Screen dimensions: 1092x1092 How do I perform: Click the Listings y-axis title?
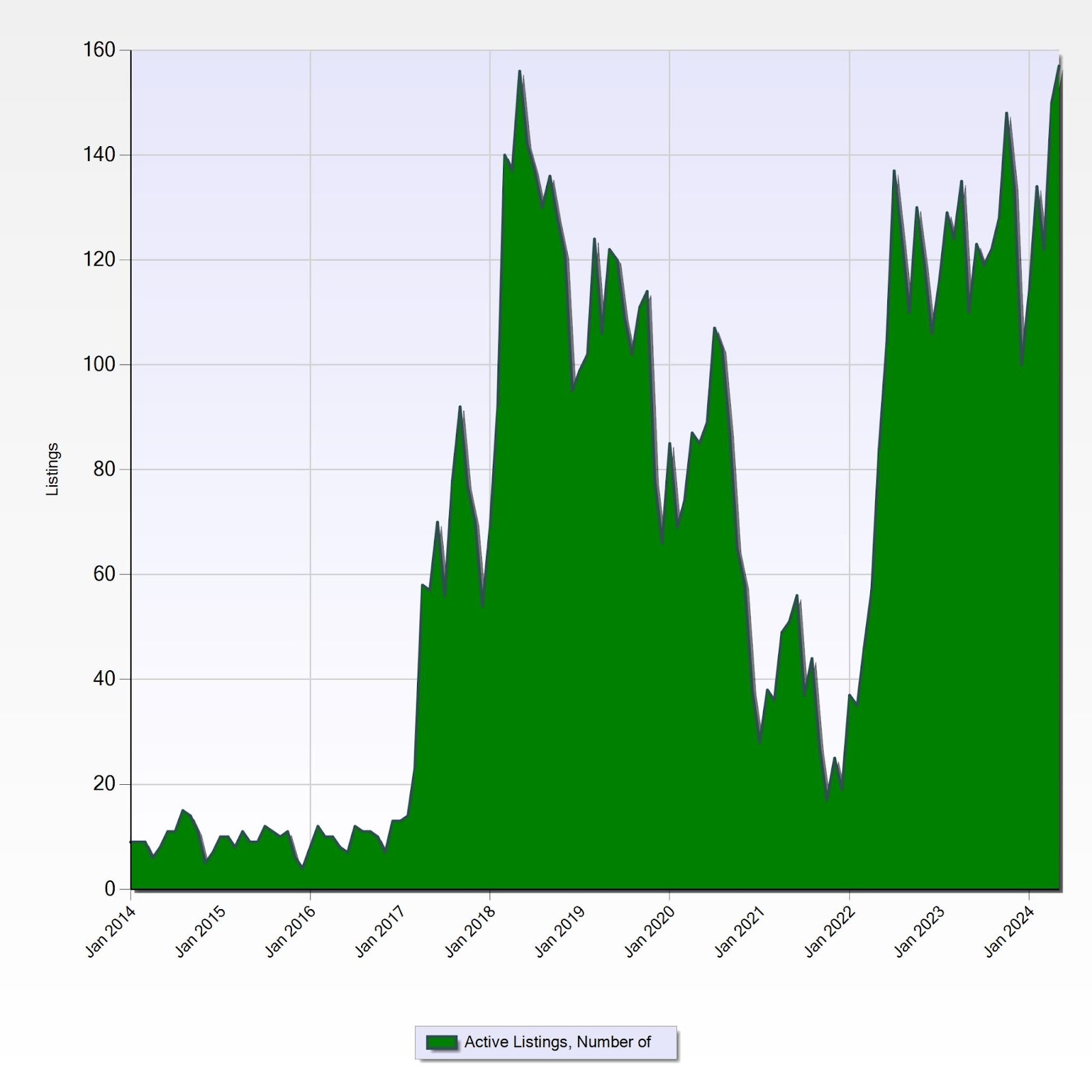click(x=53, y=469)
